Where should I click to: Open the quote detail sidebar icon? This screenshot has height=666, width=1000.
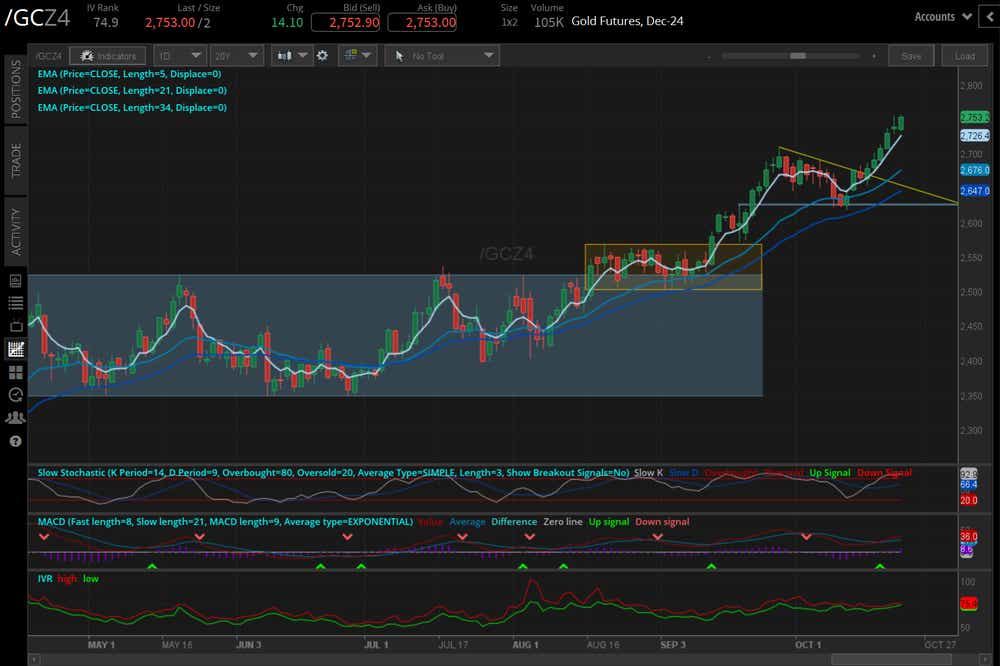tap(15, 281)
